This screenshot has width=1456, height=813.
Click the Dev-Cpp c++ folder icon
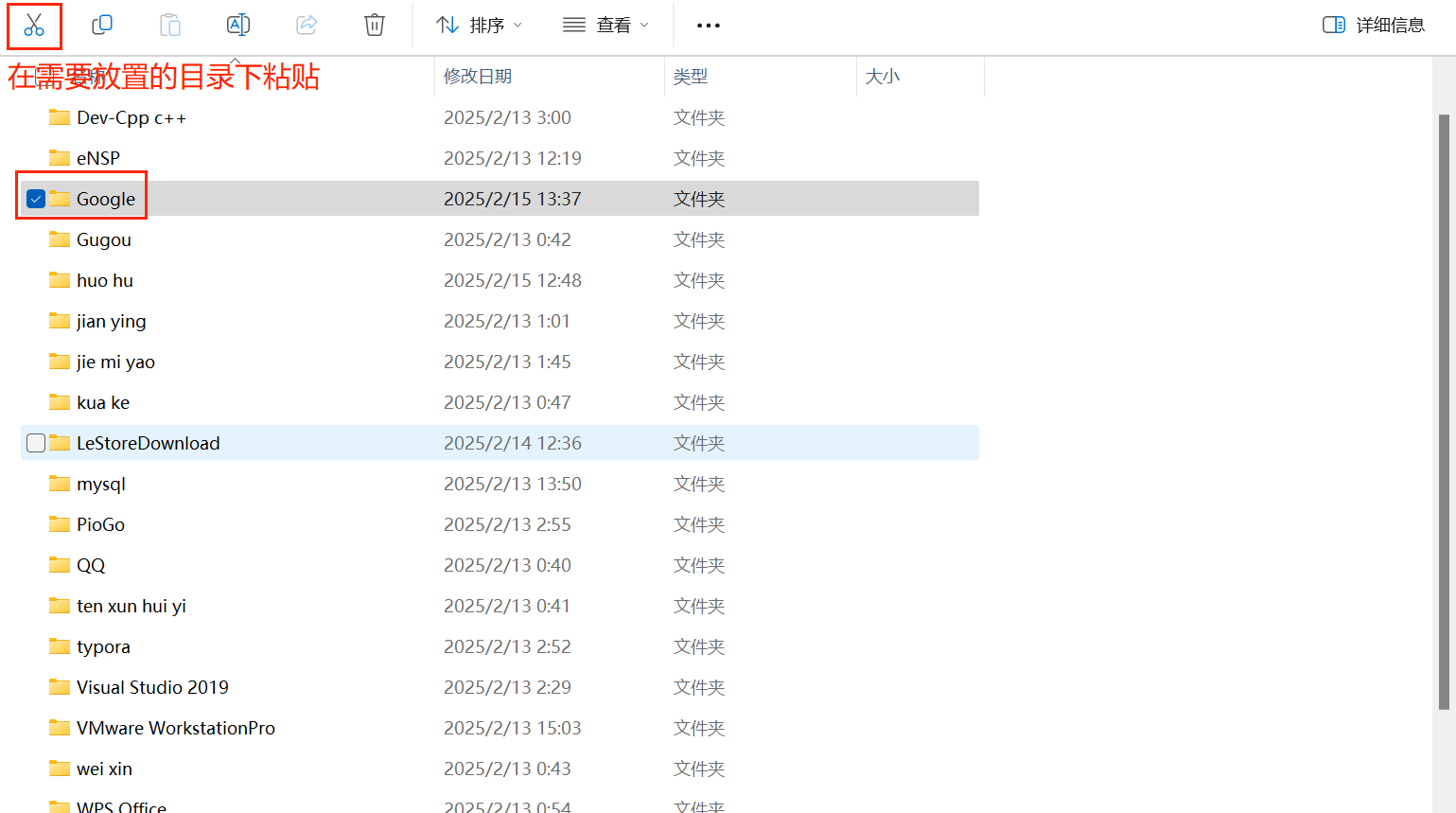[60, 117]
